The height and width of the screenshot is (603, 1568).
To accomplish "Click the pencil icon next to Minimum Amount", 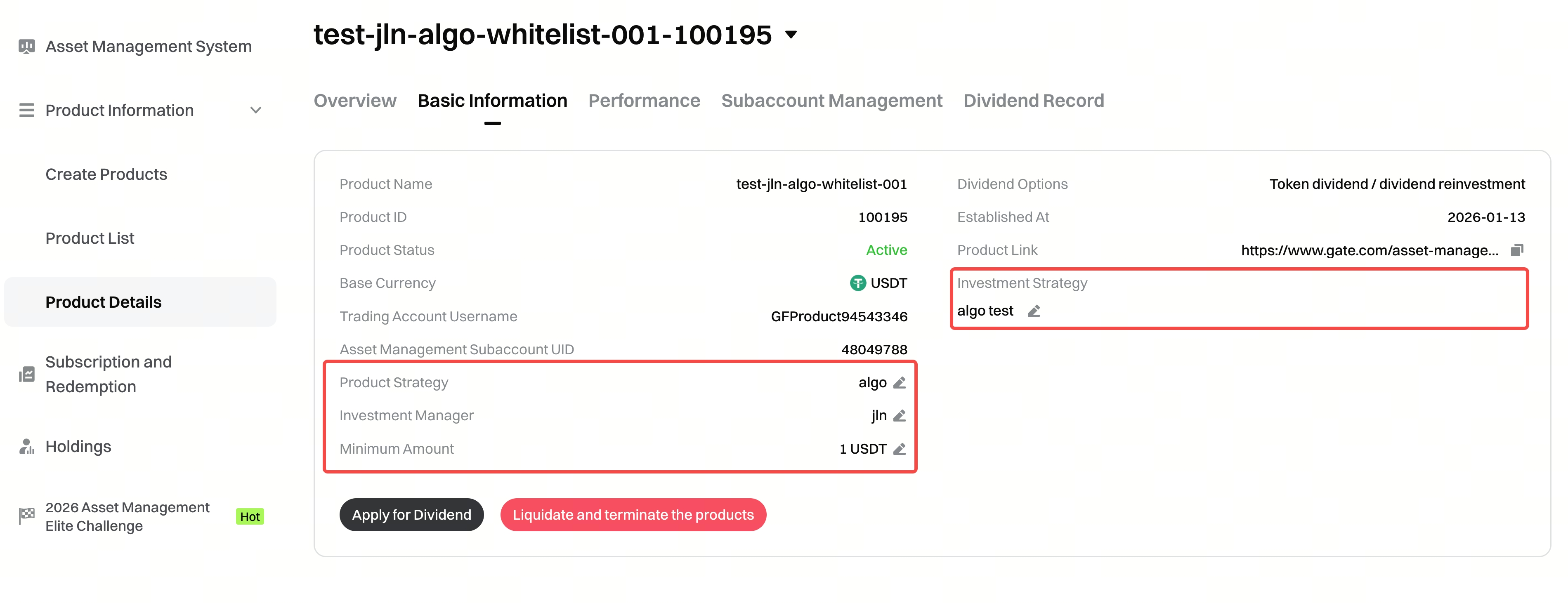I will click(x=899, y=449).
